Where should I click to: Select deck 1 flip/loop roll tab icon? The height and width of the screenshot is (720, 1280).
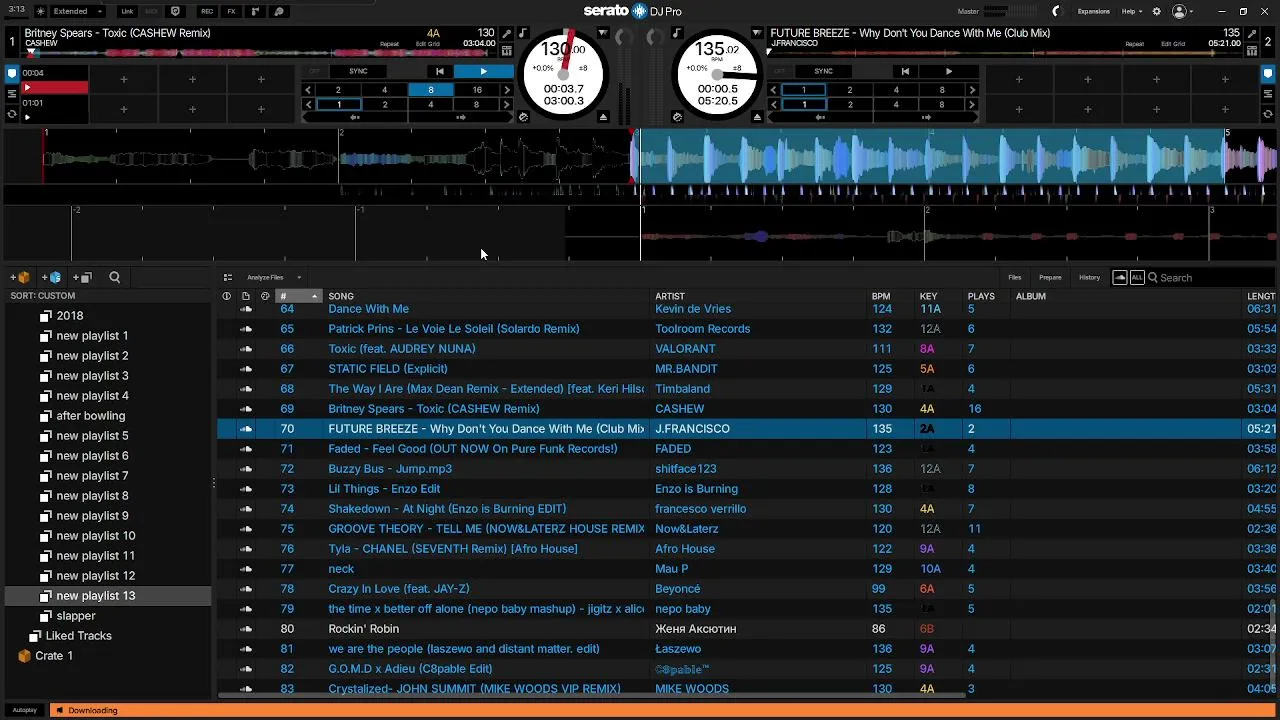[x=12, y=114]
